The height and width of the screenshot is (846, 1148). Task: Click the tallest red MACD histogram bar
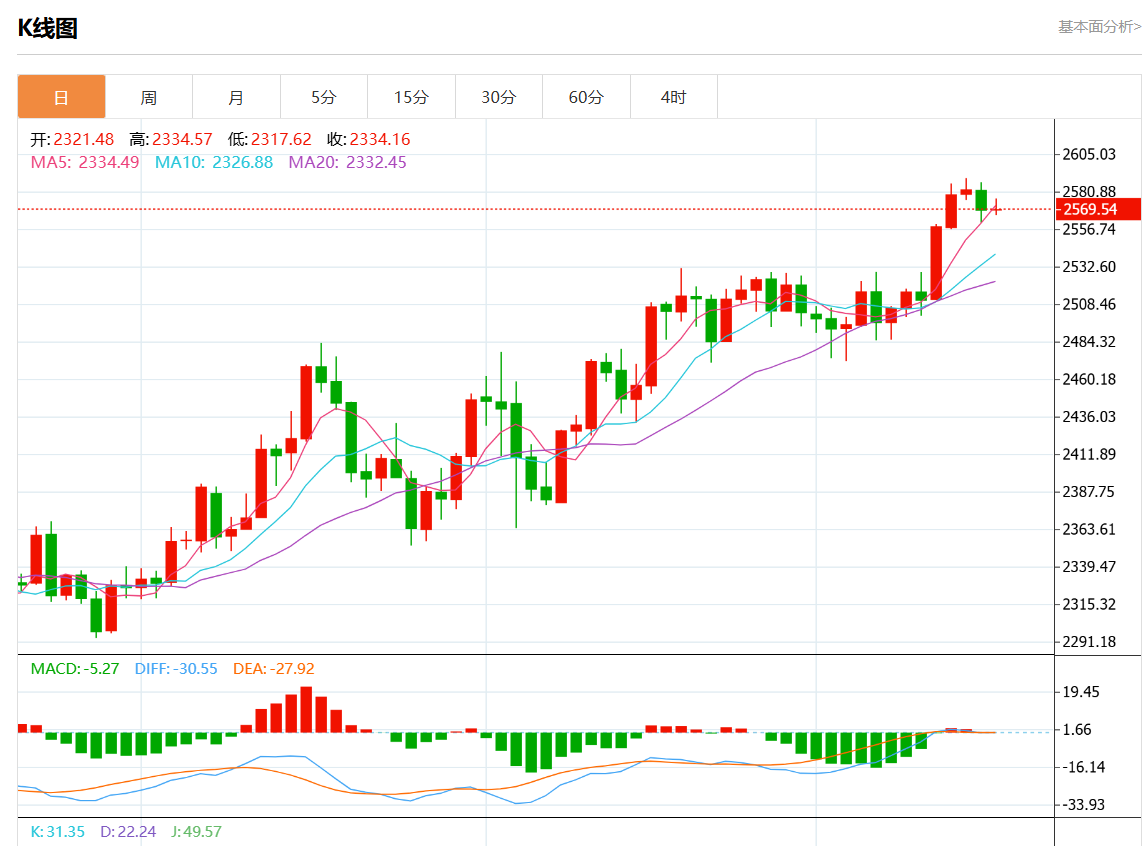306,709
